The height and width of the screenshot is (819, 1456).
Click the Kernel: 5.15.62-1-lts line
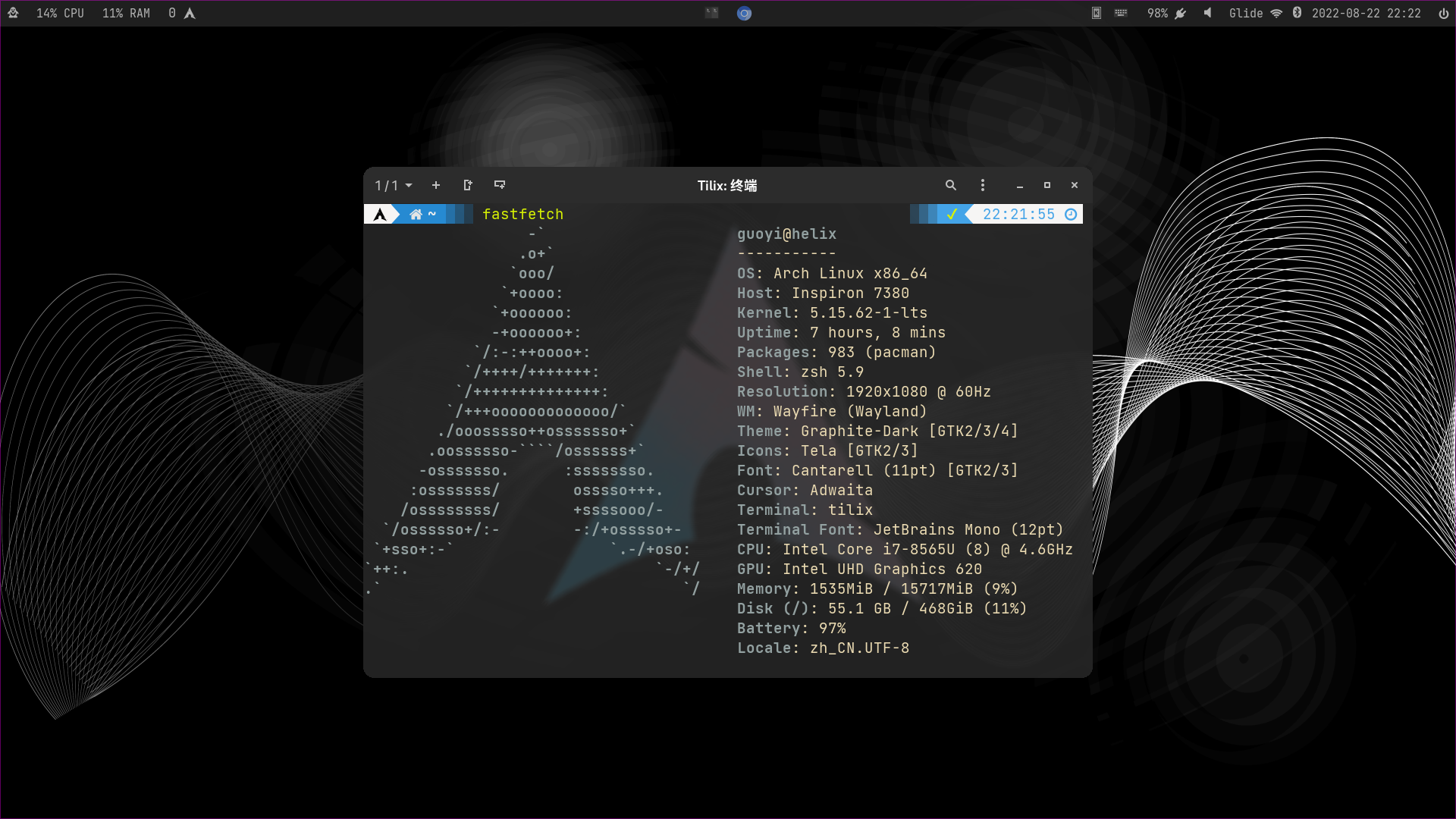(x=832, y=313)
